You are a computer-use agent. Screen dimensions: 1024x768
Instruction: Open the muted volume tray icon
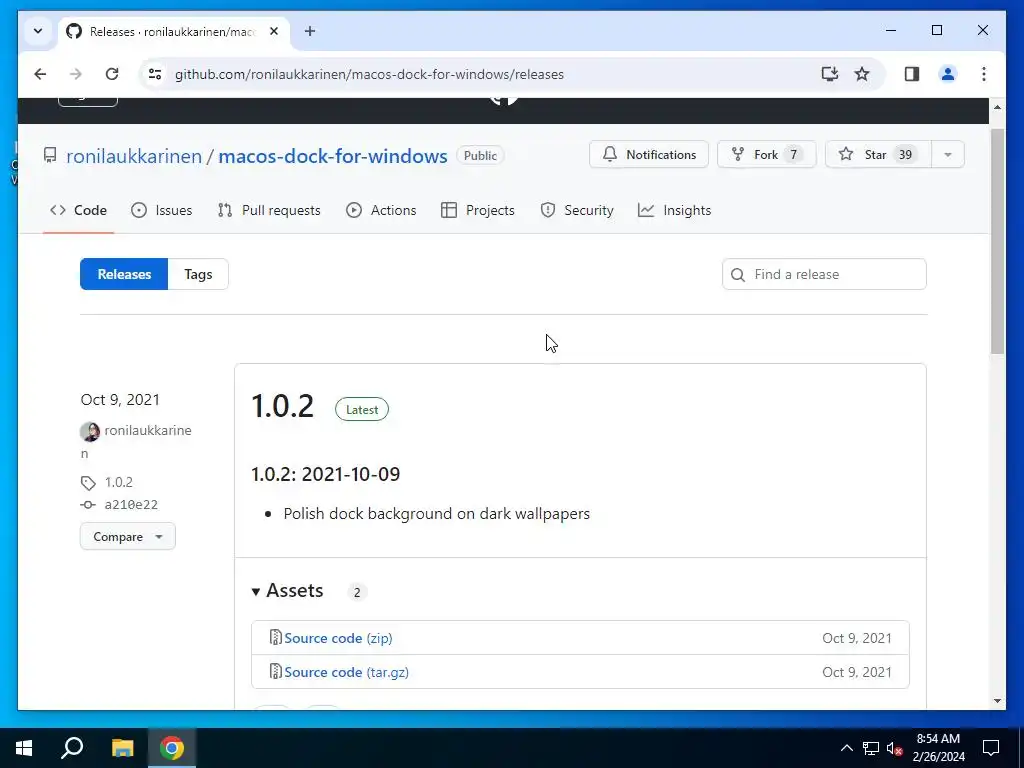click(x=895, y=748)
